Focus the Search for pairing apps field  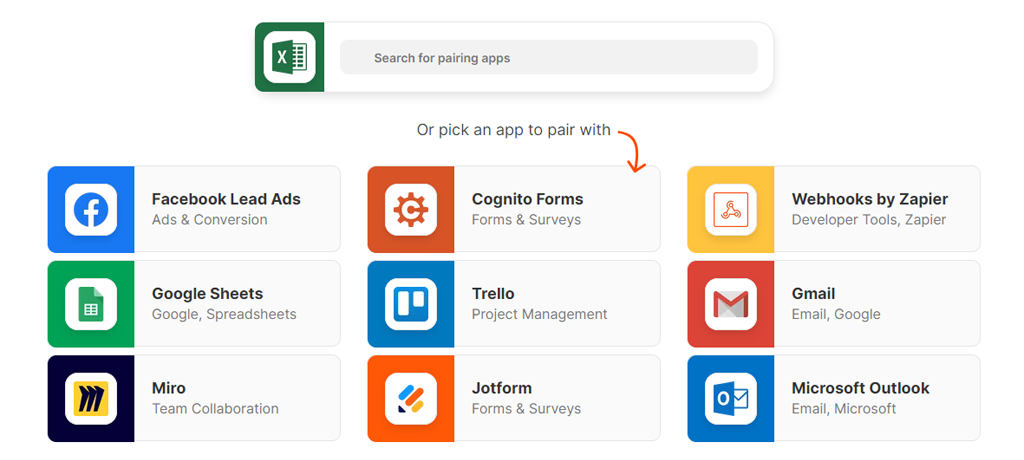point(548,58)
